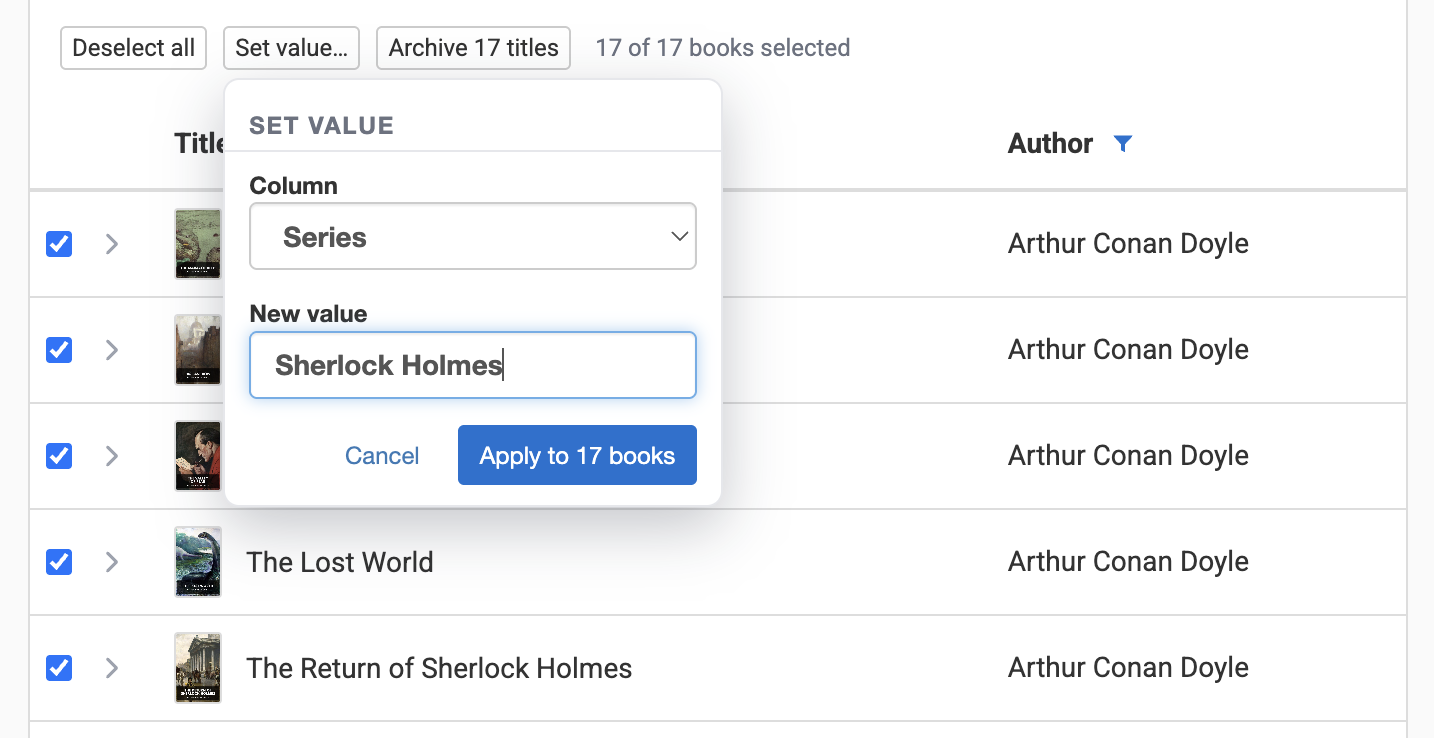Uncheck The Return of Sherlock Holmes checkbox
The height and width of the screenshot is (738, 1434).
[x=59, y=668]
